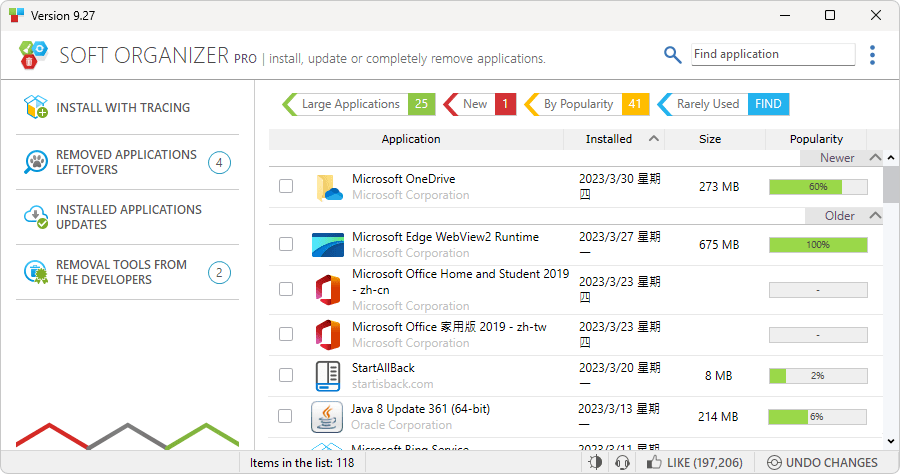Select the Microsoft OneDrive name text

pos(404,178)
